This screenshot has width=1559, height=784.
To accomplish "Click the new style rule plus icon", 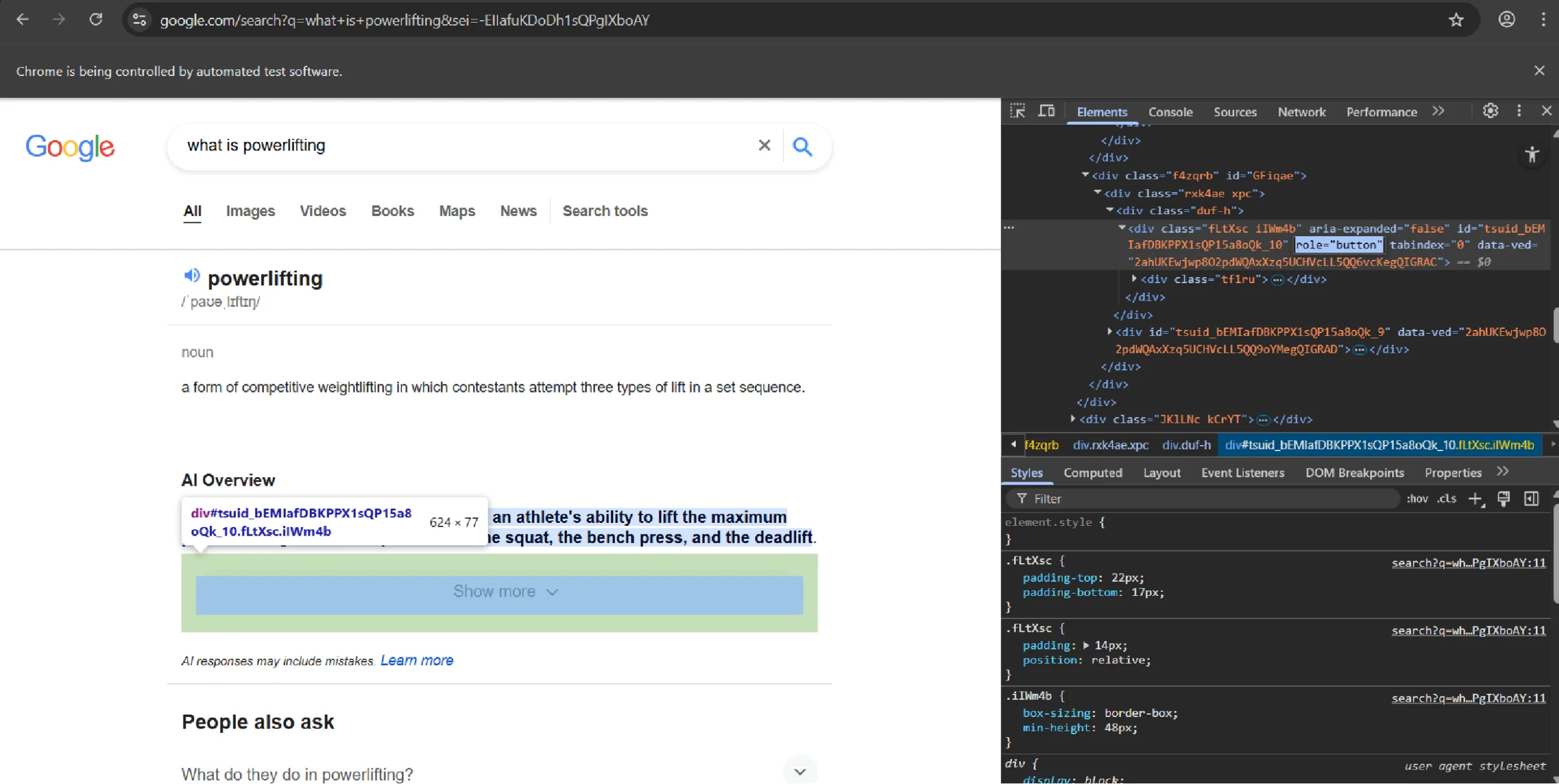I will pos(1475,499).
